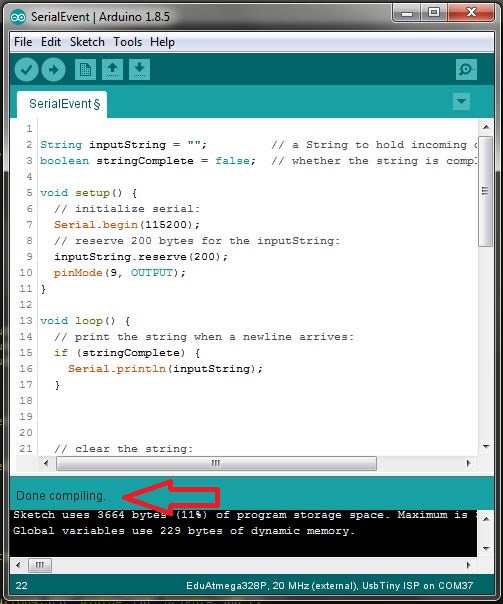503x604 pixels.
Task: Create a new sketch with New icon
Action: 85,70
